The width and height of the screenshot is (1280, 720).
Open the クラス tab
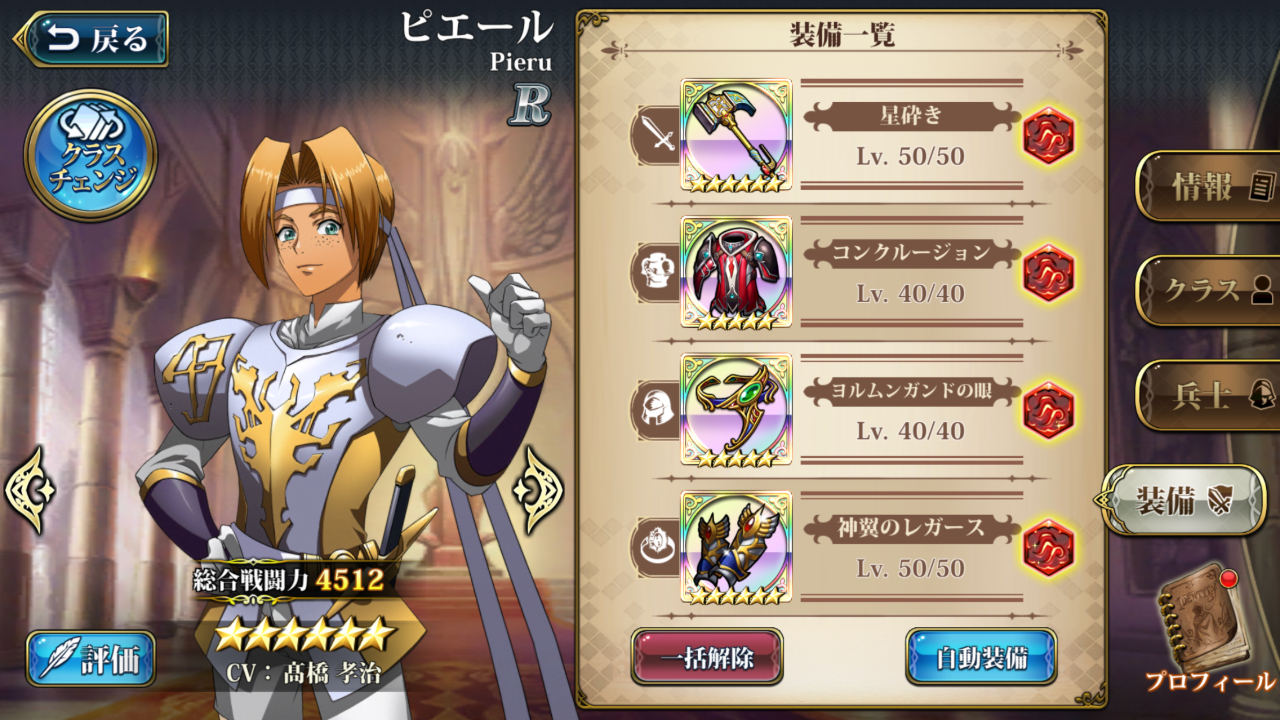(1210, 290)
